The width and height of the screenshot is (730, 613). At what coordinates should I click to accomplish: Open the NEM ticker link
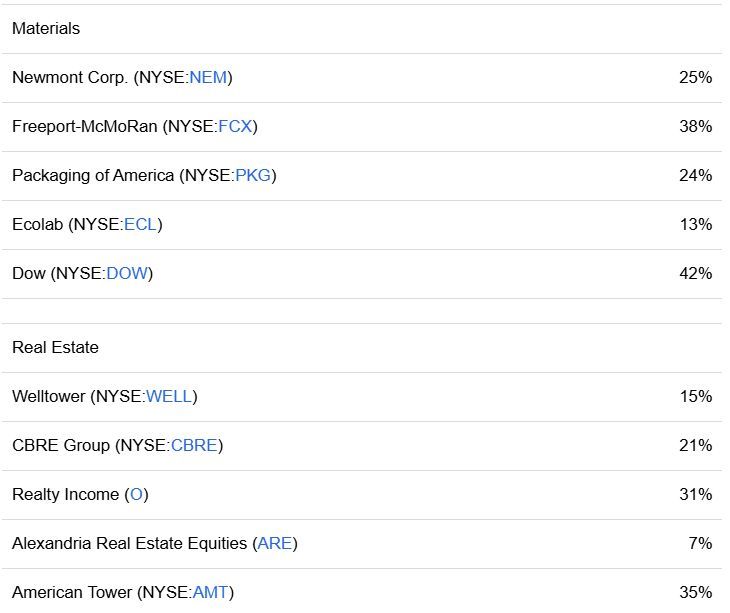pyautogui.click(x=208, y=77)
